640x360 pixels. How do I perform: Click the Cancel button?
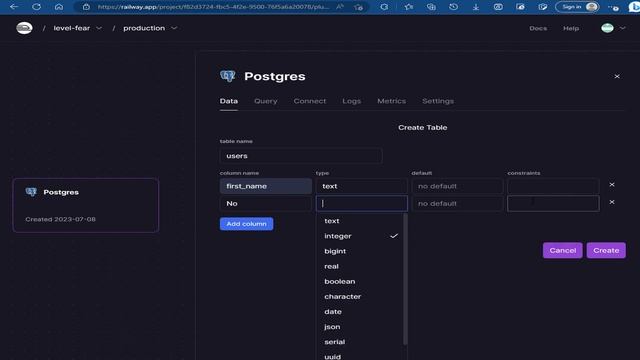pyautogui.click(x=562, y=250)
